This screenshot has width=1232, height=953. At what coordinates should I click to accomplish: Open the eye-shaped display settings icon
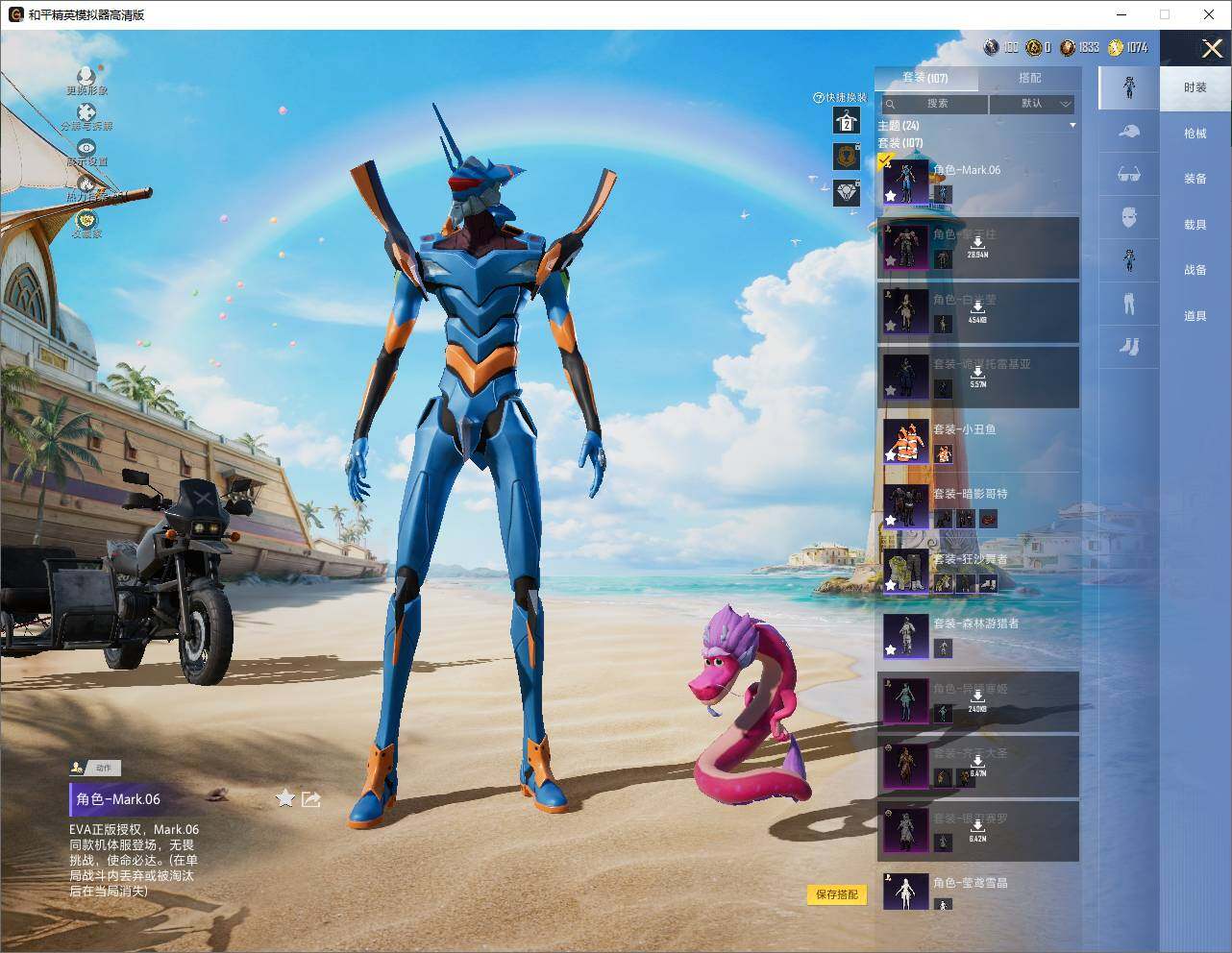pyautogui.click(x=86, y=148)
